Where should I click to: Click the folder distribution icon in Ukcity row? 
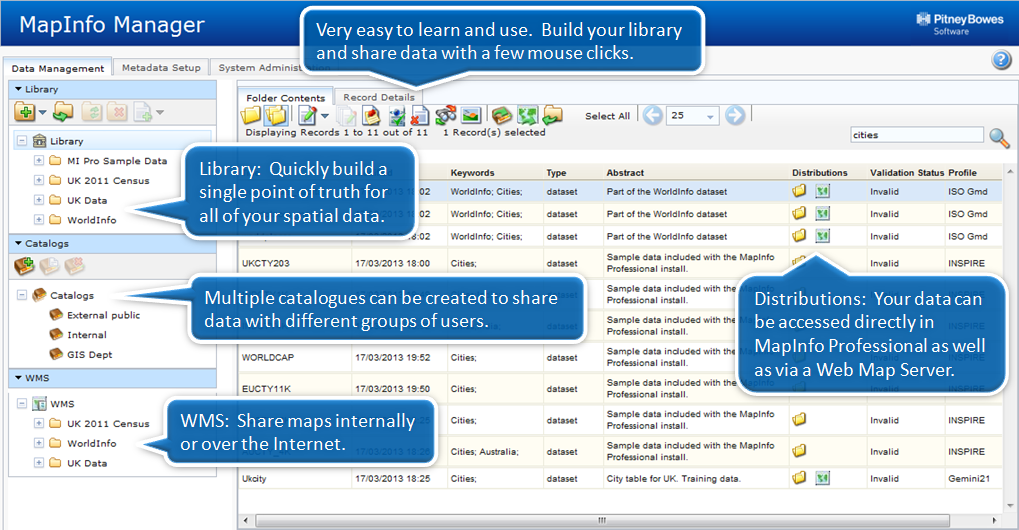pos(799,478)
